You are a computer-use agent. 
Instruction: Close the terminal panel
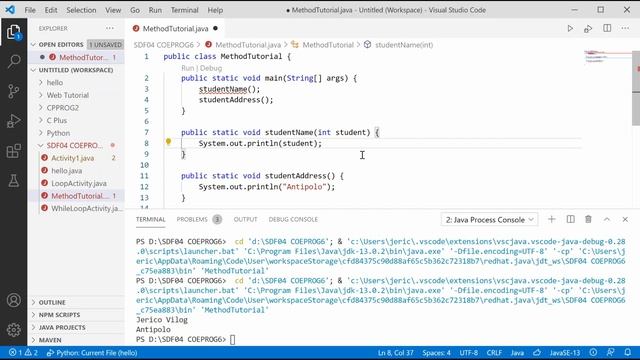coord(625,219)
